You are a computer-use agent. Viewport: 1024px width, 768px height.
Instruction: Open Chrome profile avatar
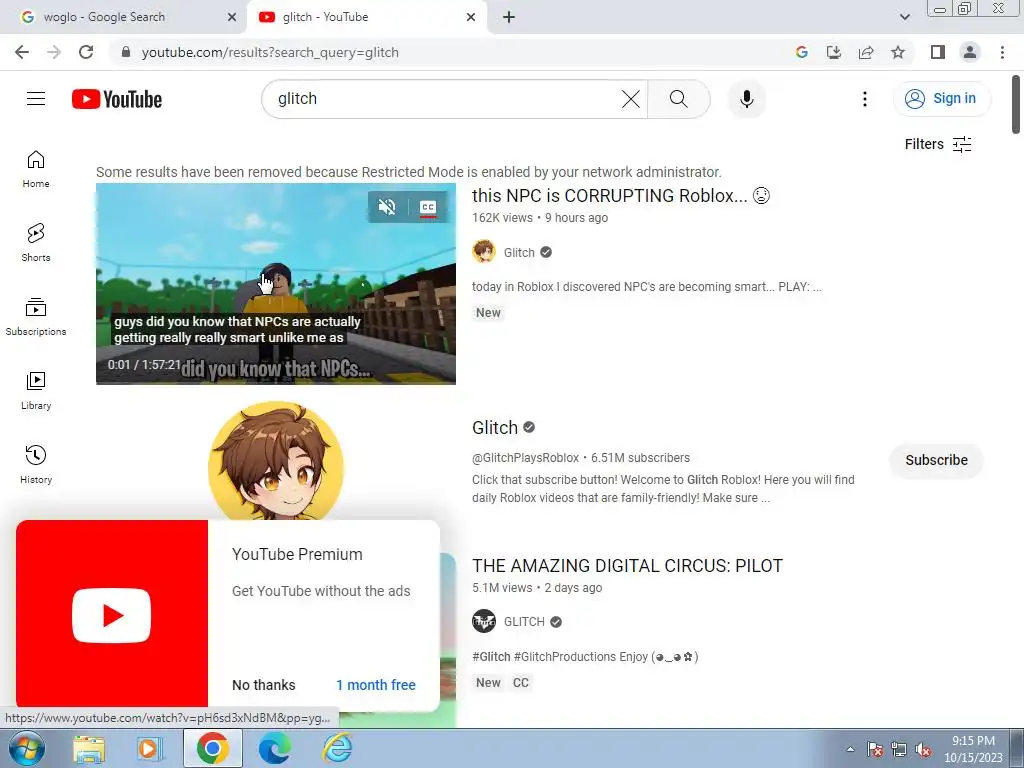pyautogui.click(x=970, y=52)
